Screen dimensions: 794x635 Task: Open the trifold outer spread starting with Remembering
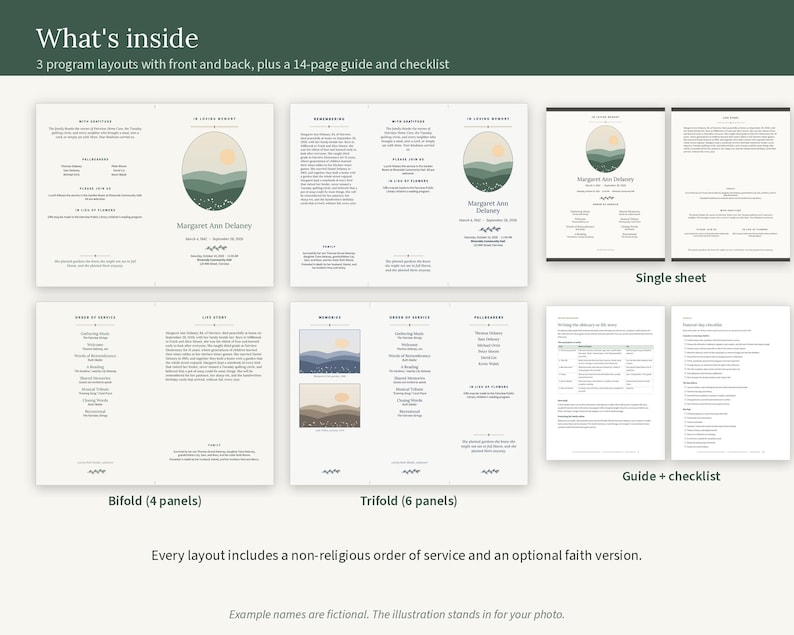pyautogui.click(x=409, y=195)
